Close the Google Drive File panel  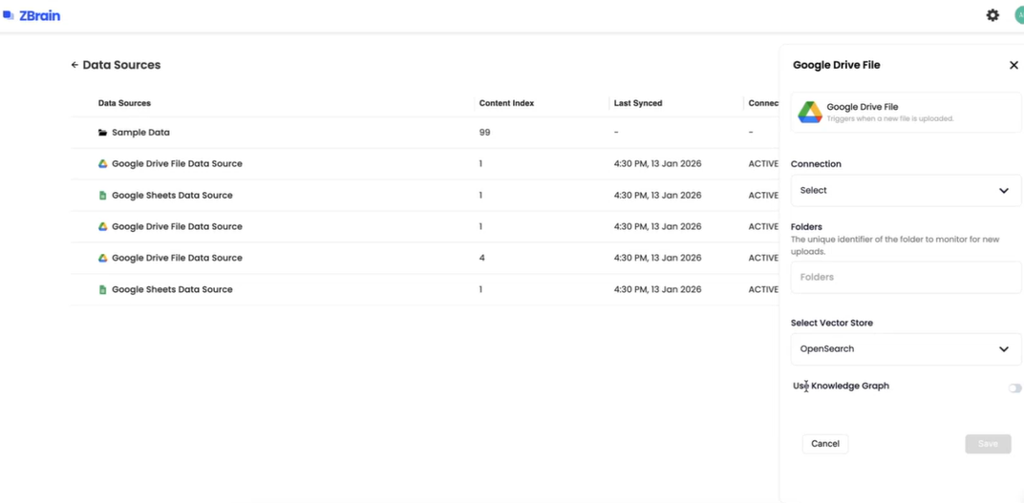(1013, 65)
